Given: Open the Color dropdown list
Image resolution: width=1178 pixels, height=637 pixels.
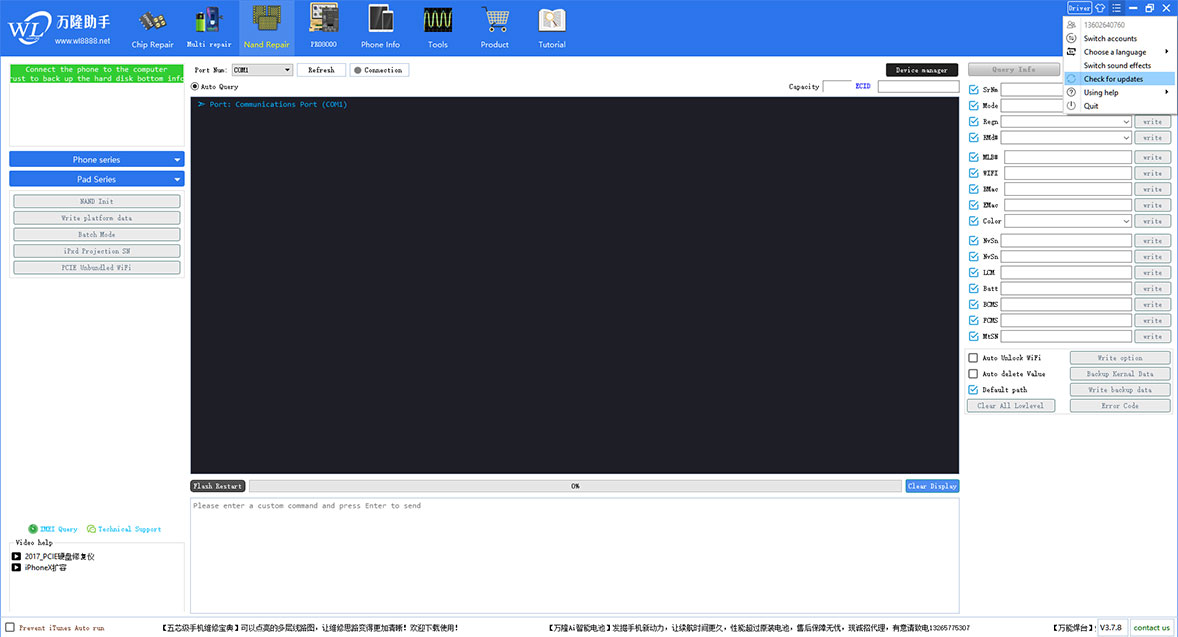Looking at the screenshot, I should coord(1068,221).
